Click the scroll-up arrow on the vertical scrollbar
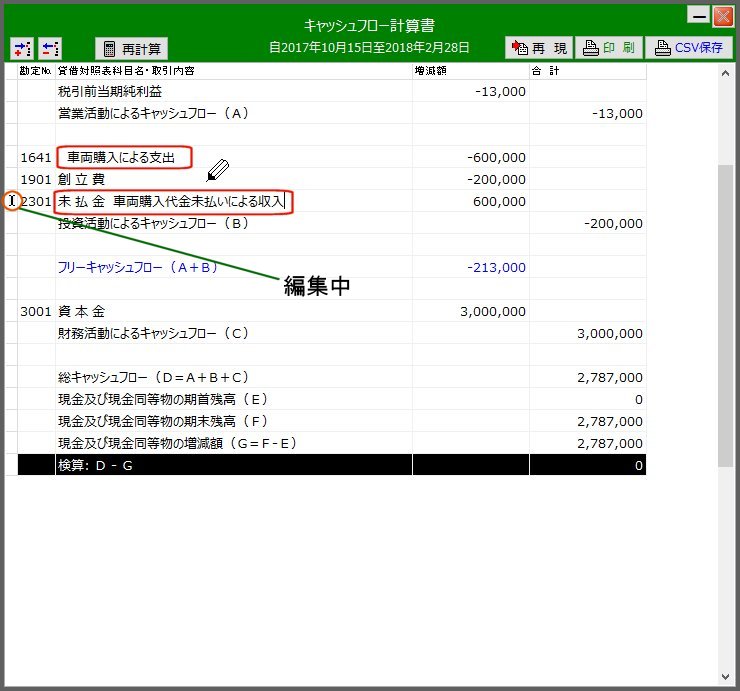 pyautogui.click(x=726, y=73)
